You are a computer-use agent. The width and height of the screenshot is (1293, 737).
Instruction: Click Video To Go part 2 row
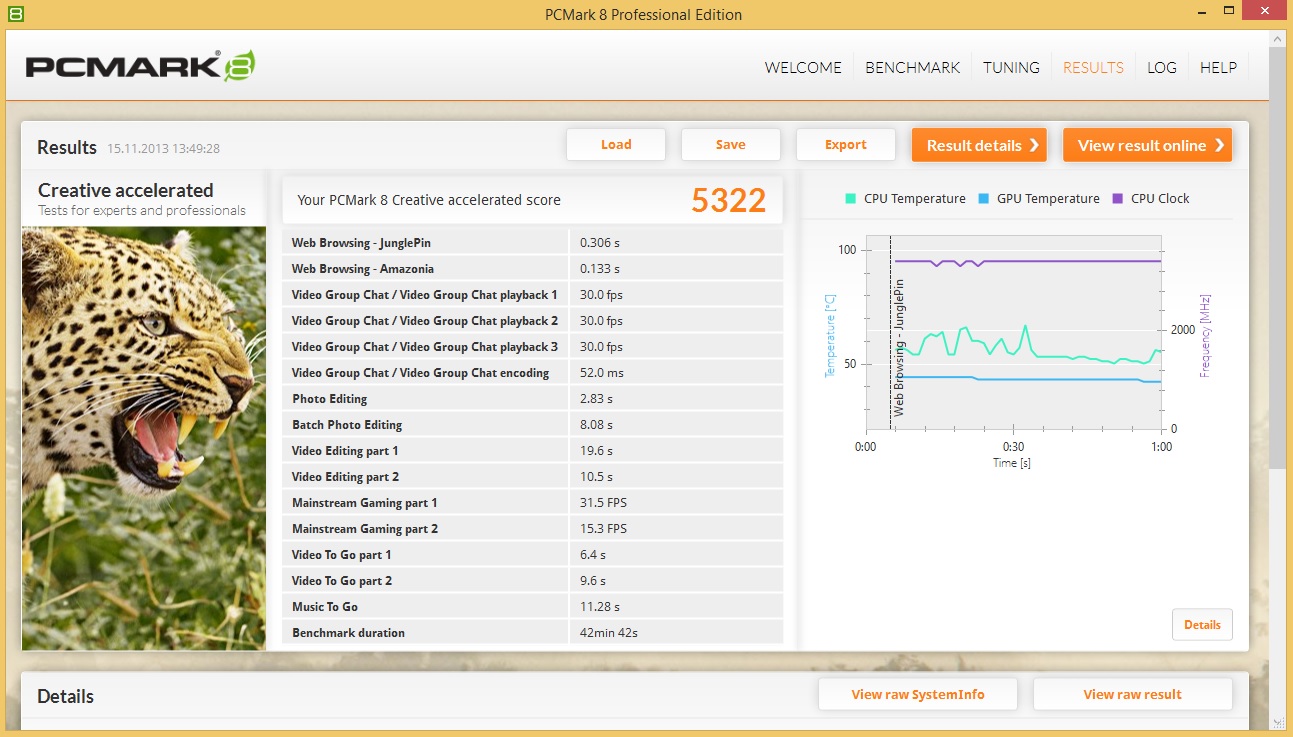coord(532,580)
